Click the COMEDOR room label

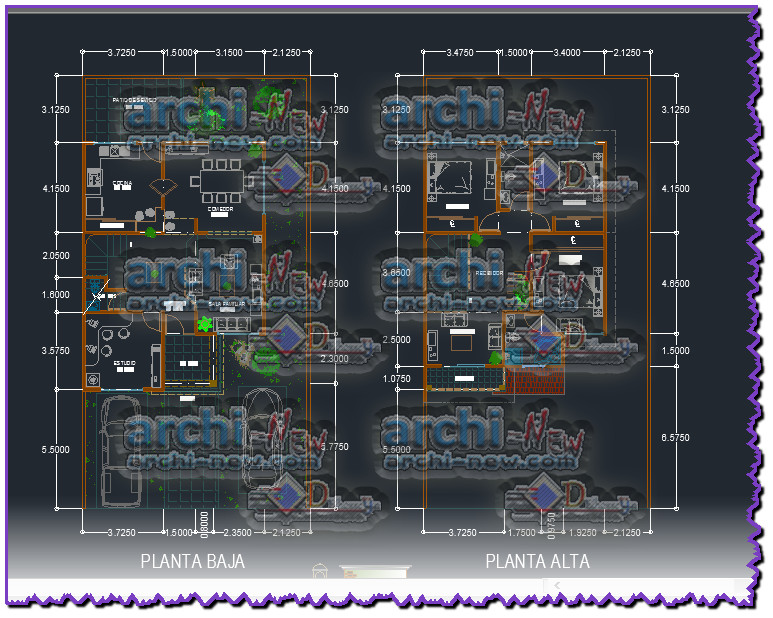coord(220,209)
